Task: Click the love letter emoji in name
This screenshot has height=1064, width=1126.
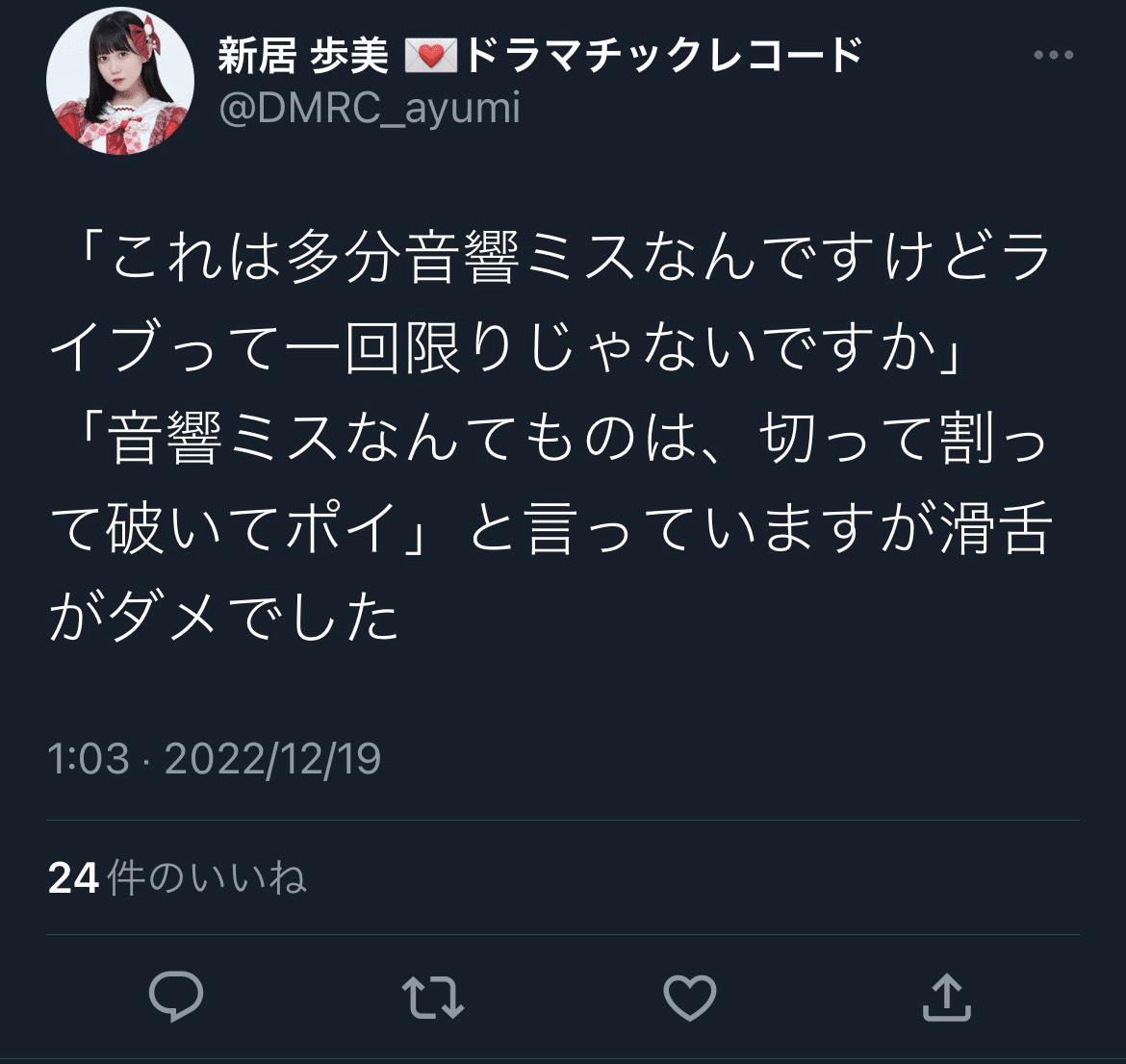Action: 431,56
